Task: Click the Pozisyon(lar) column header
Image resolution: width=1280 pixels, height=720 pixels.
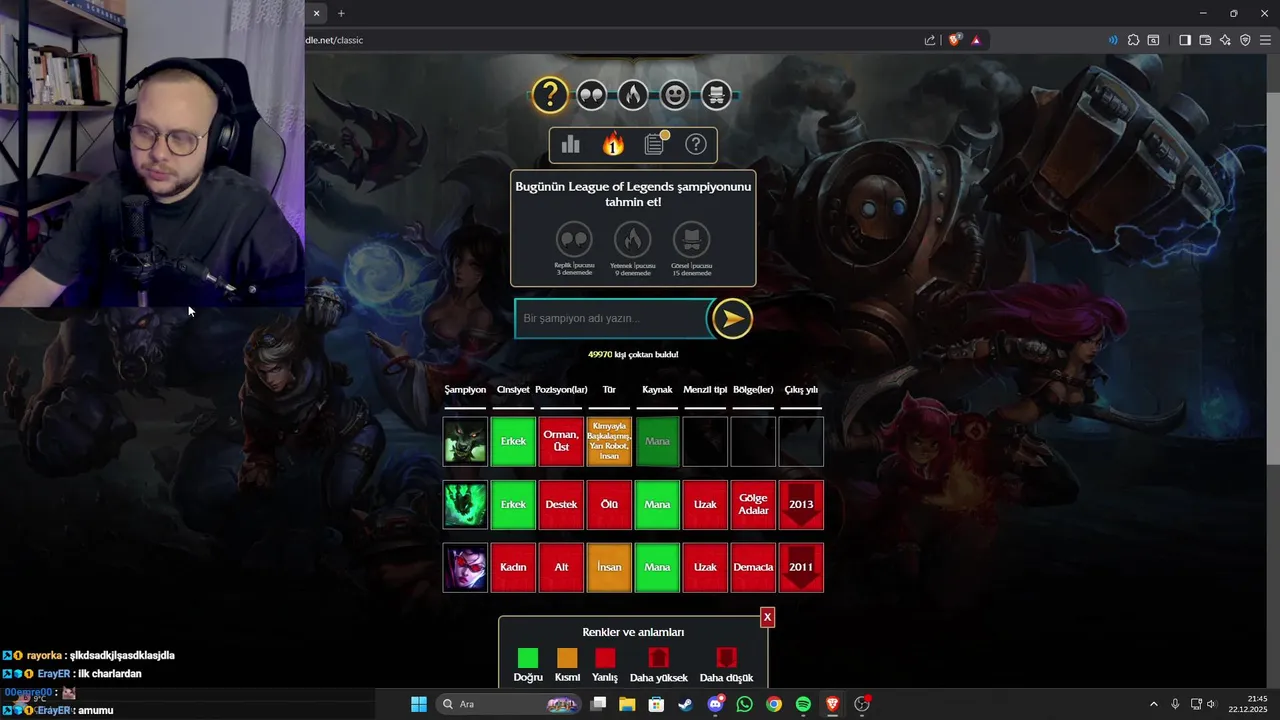Action: coord(561,390)
